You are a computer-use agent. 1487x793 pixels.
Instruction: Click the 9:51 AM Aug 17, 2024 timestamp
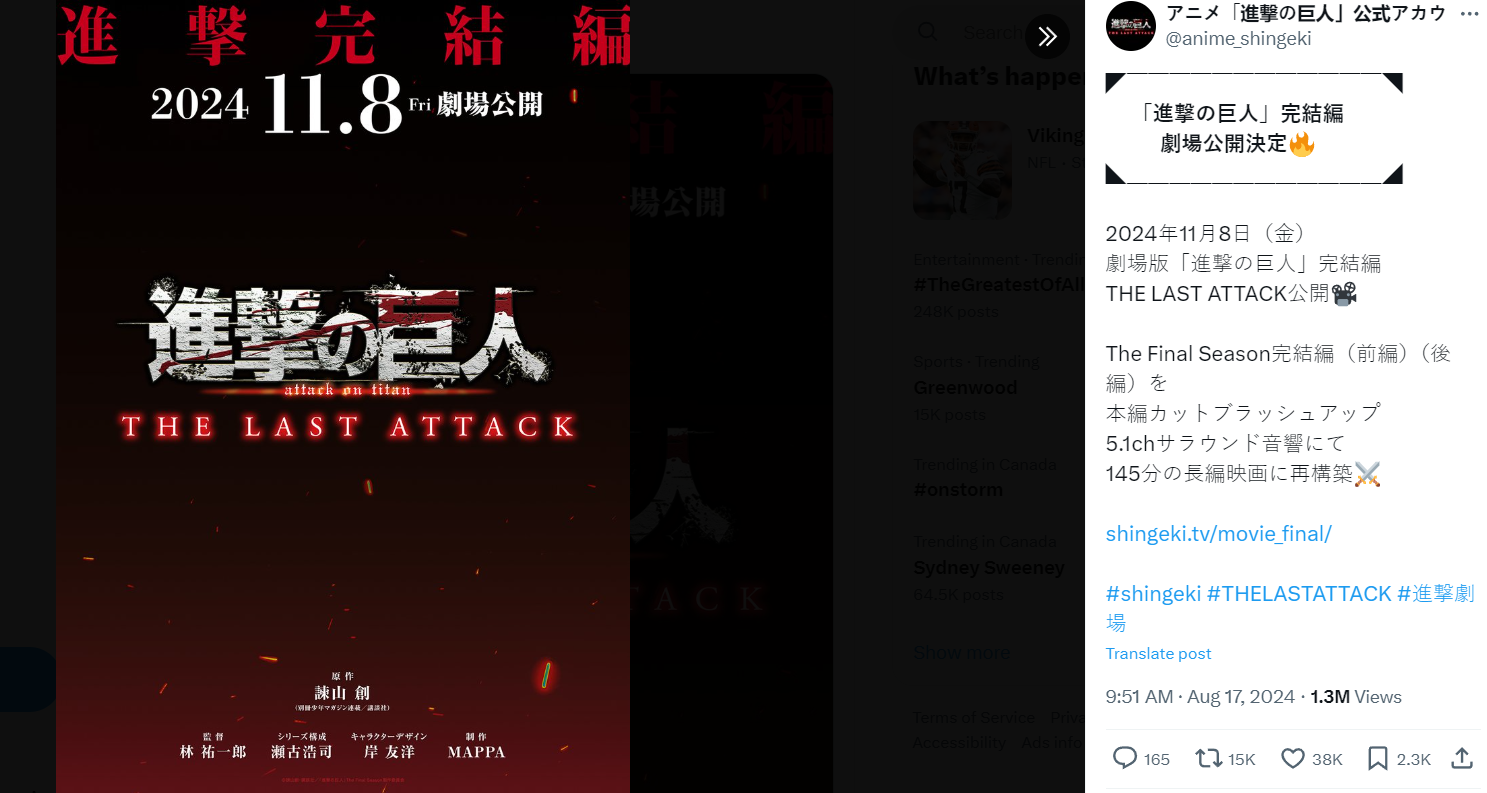[1200, 697]
